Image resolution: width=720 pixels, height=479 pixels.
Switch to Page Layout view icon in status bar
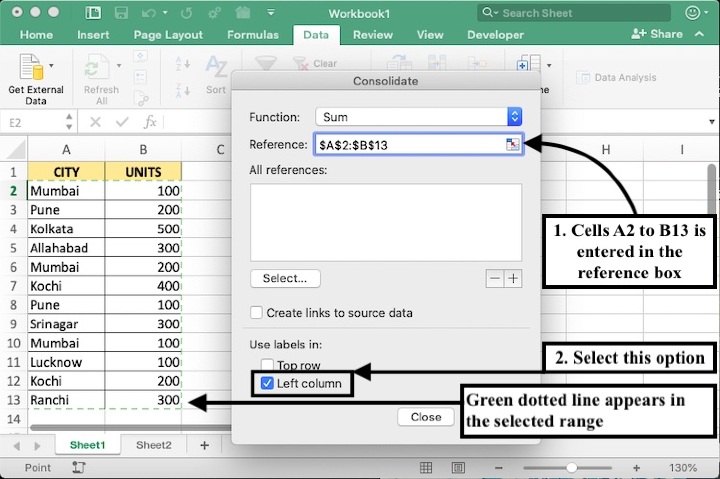(458, 468)
